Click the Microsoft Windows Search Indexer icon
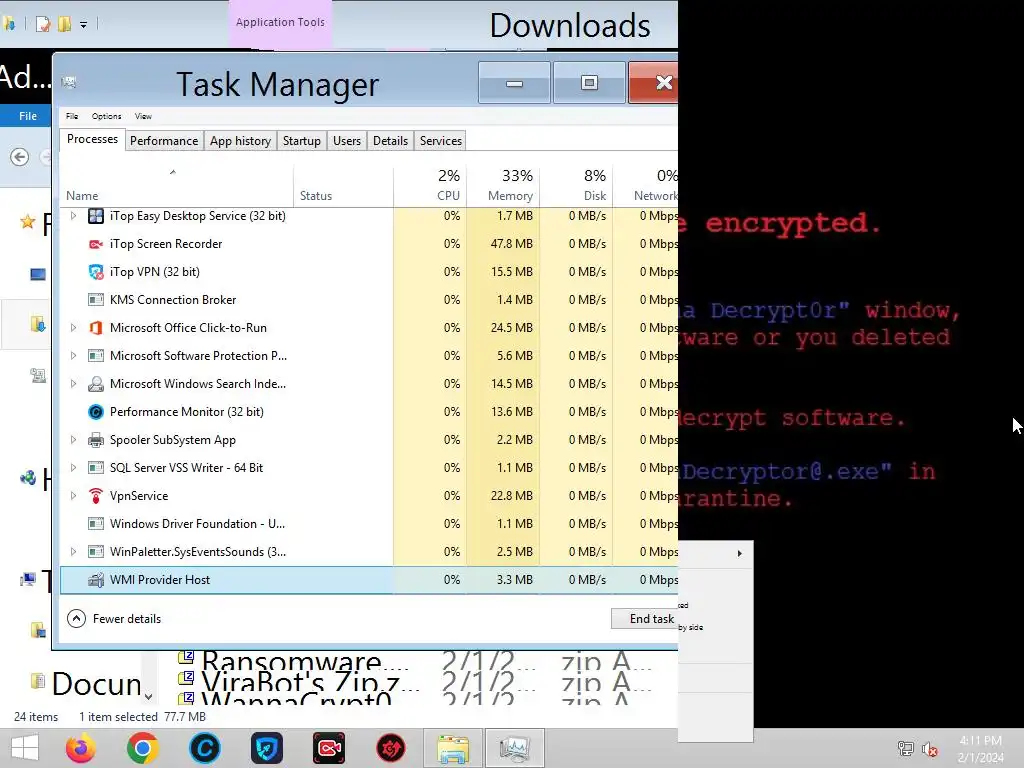The height and width of the screenshot is (768, 1024). tap(96, 384)
